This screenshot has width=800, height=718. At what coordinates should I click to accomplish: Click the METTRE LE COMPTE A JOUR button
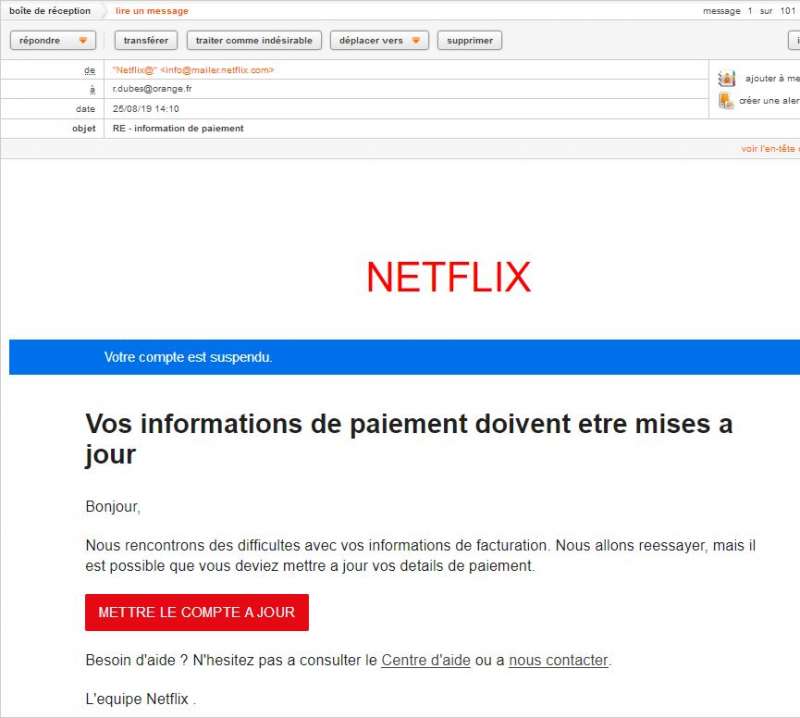tap(197, 612)
